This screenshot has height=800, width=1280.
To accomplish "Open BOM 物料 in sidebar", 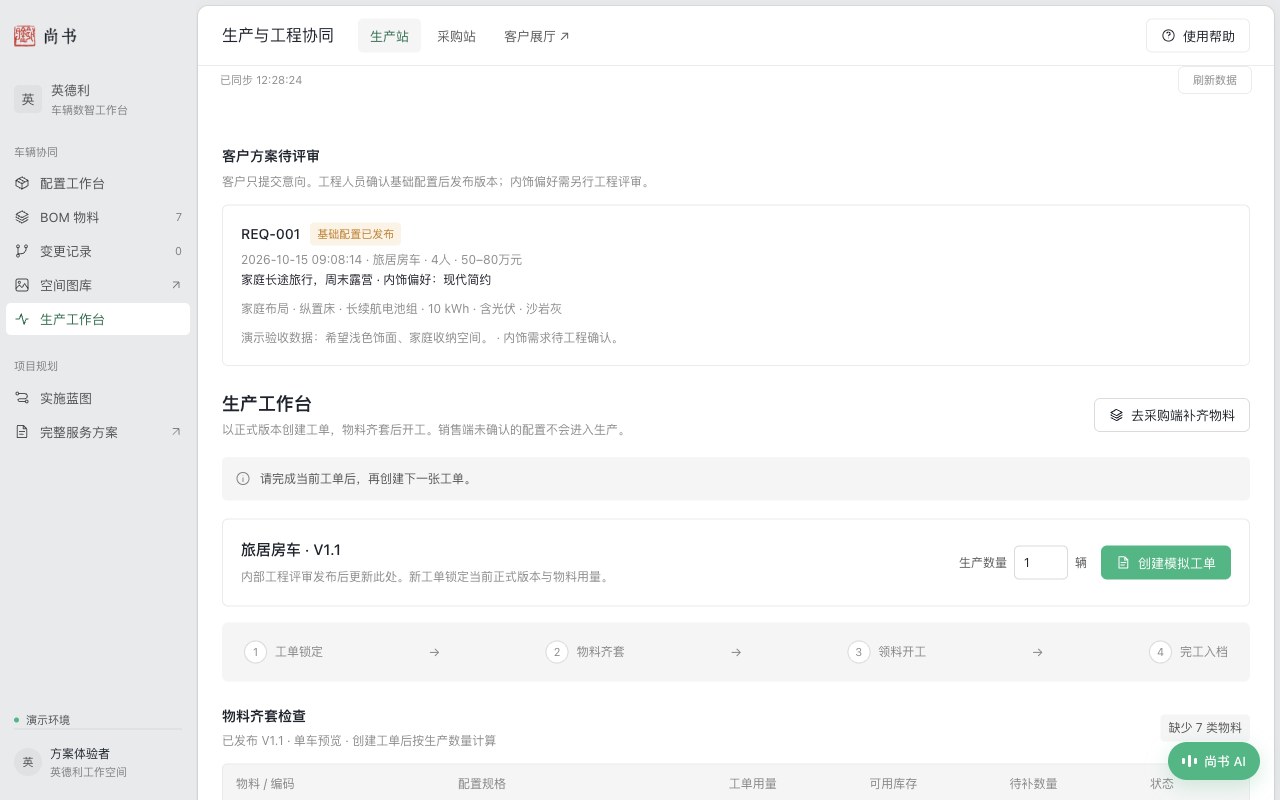I will click(98, 217).
